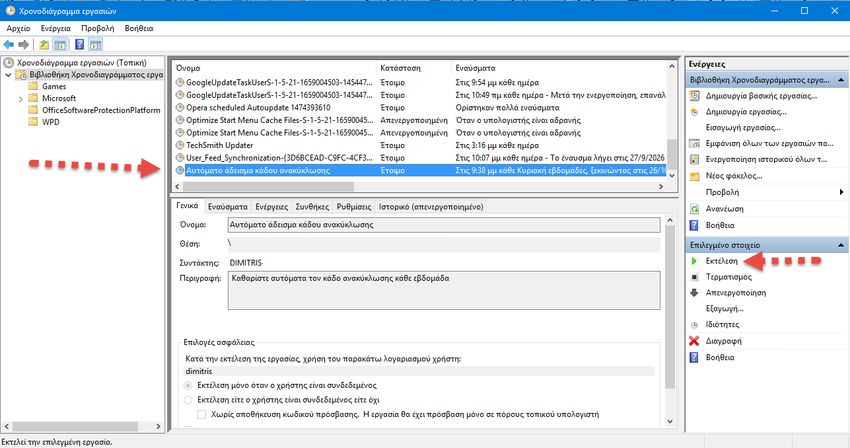
Task: Toggle checkbox Χωρίς αποθήκευση κωδικού πρόσβασης
Action: [x=202, y=415]
